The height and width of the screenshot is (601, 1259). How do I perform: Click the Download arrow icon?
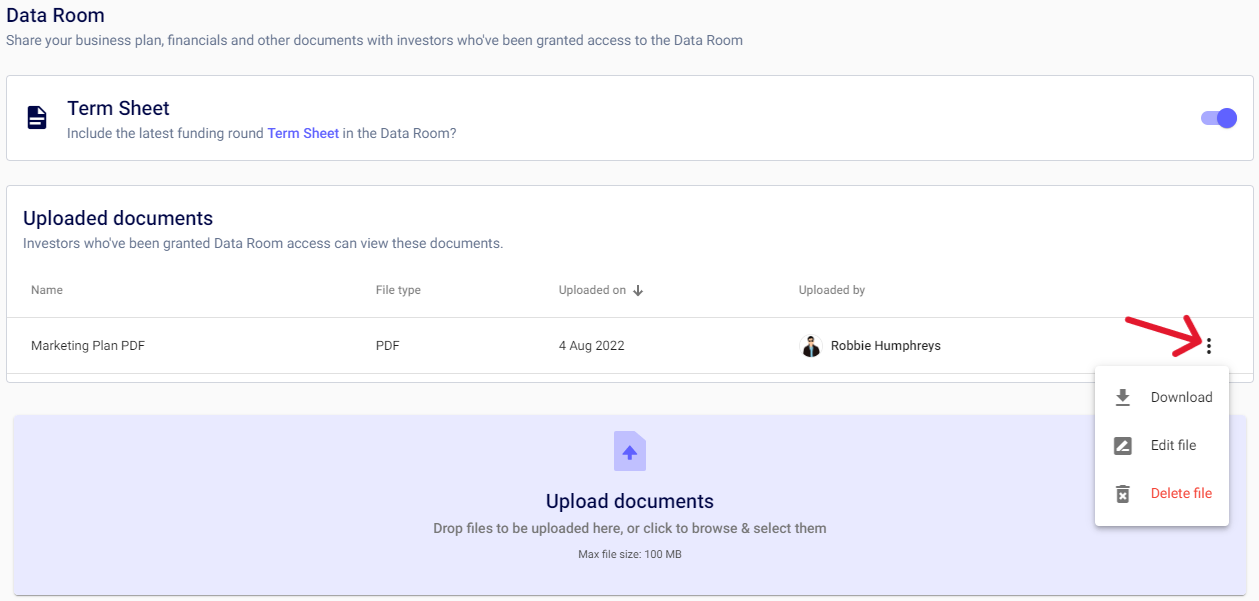pyautogui.click(x=1123, y=397)
